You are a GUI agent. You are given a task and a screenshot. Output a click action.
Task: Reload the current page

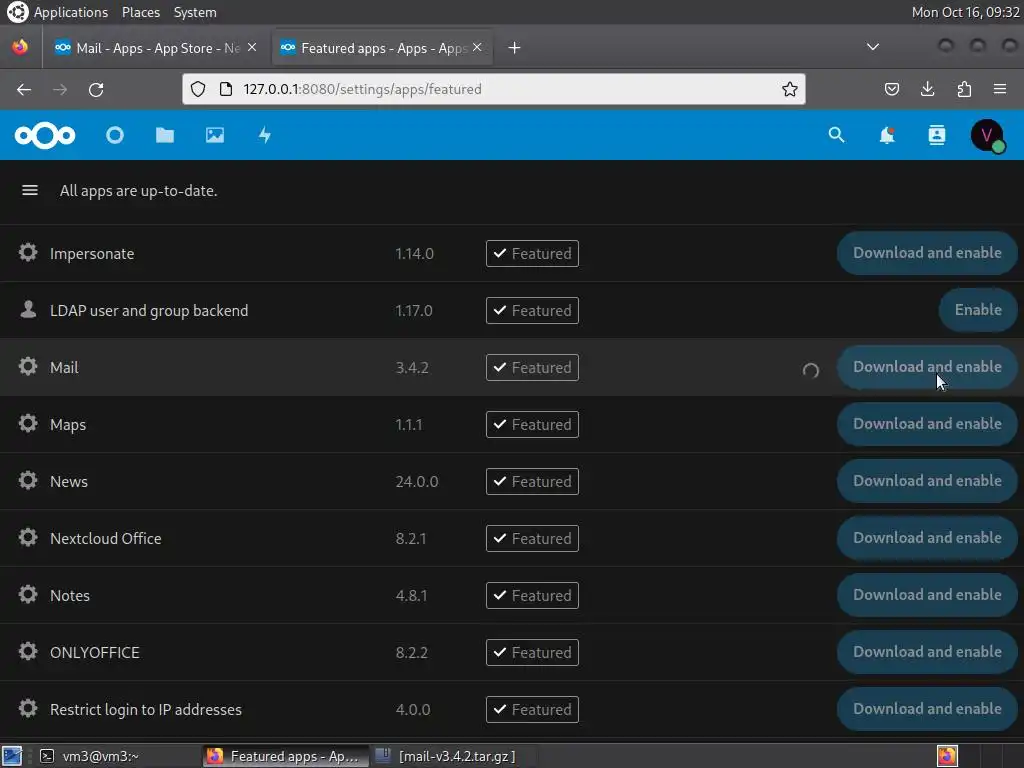click(x=96, y=89)
